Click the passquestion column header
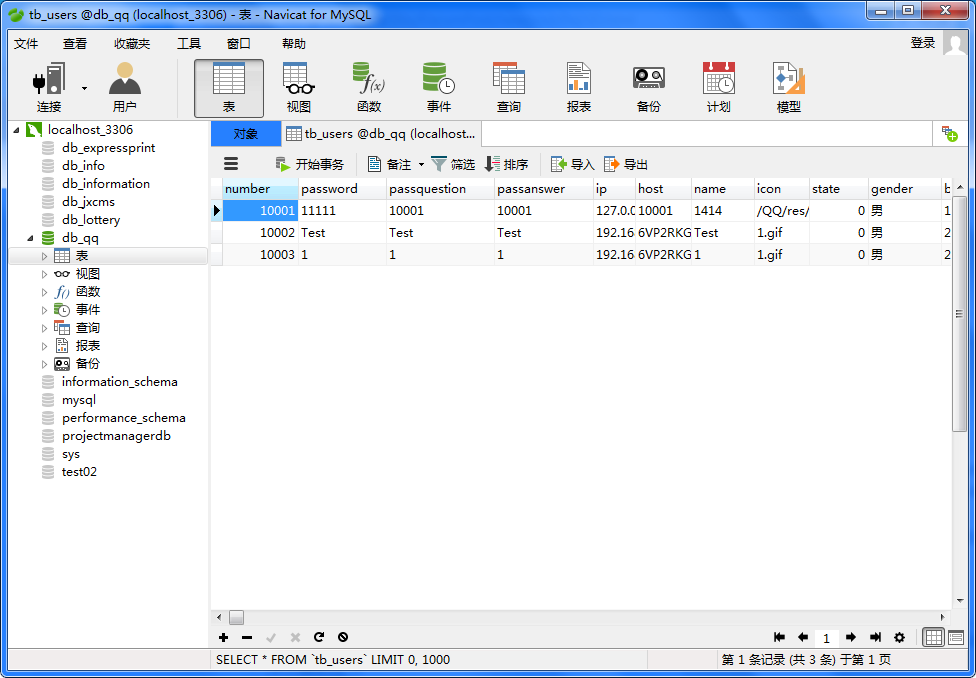976x678 pixels. coord(441,189)
